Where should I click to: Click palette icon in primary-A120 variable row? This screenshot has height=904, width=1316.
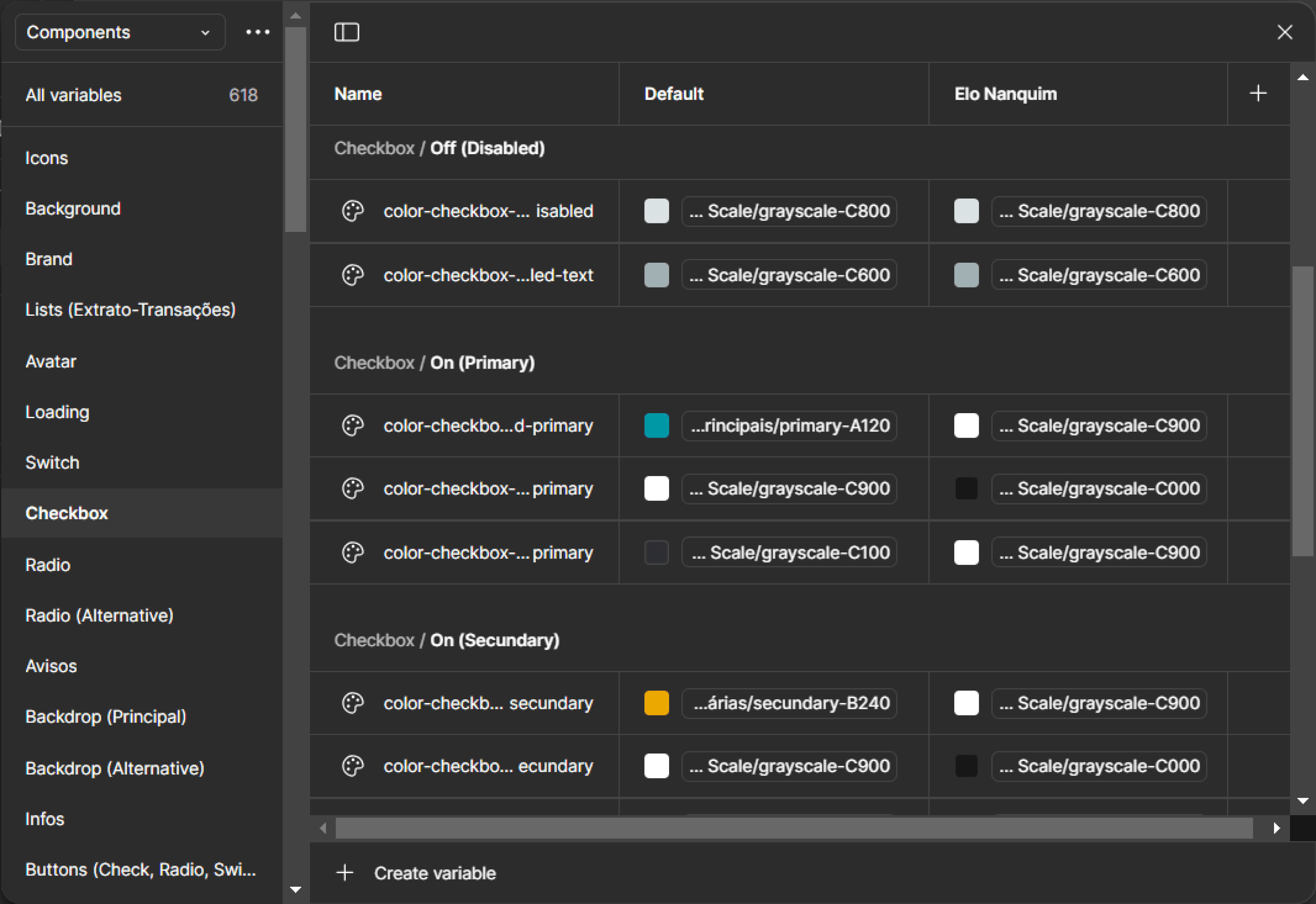click(352, 426)
